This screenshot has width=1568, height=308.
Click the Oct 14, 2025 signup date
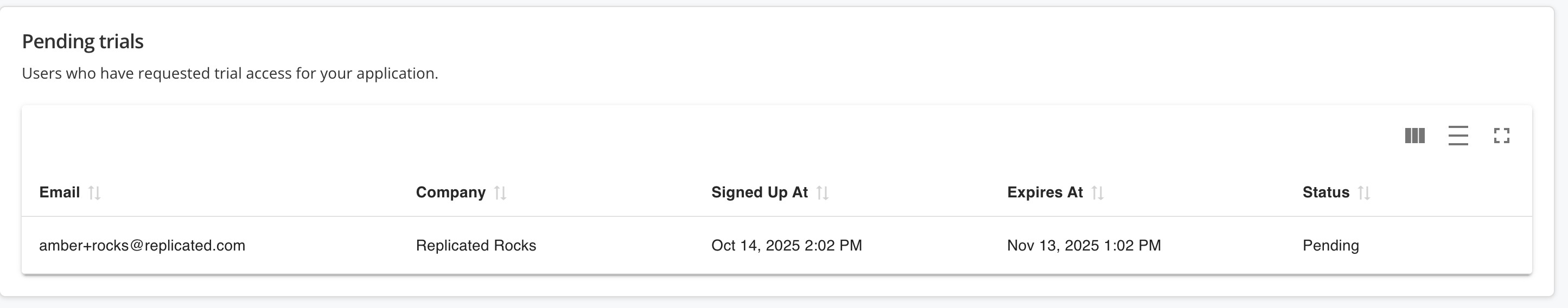click(x=786, y=245)
